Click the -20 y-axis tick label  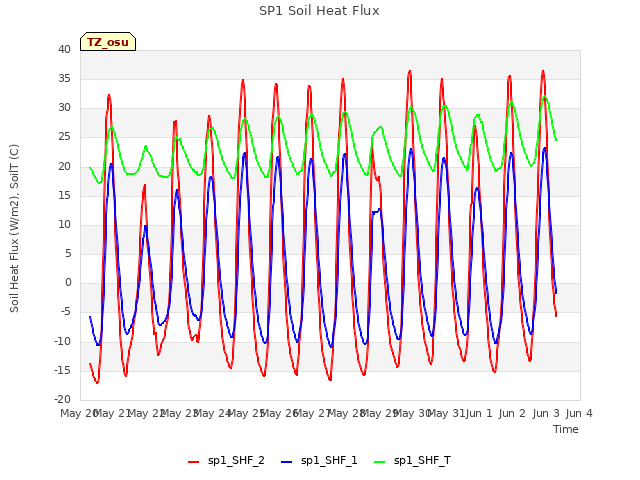tap(63, 399)
